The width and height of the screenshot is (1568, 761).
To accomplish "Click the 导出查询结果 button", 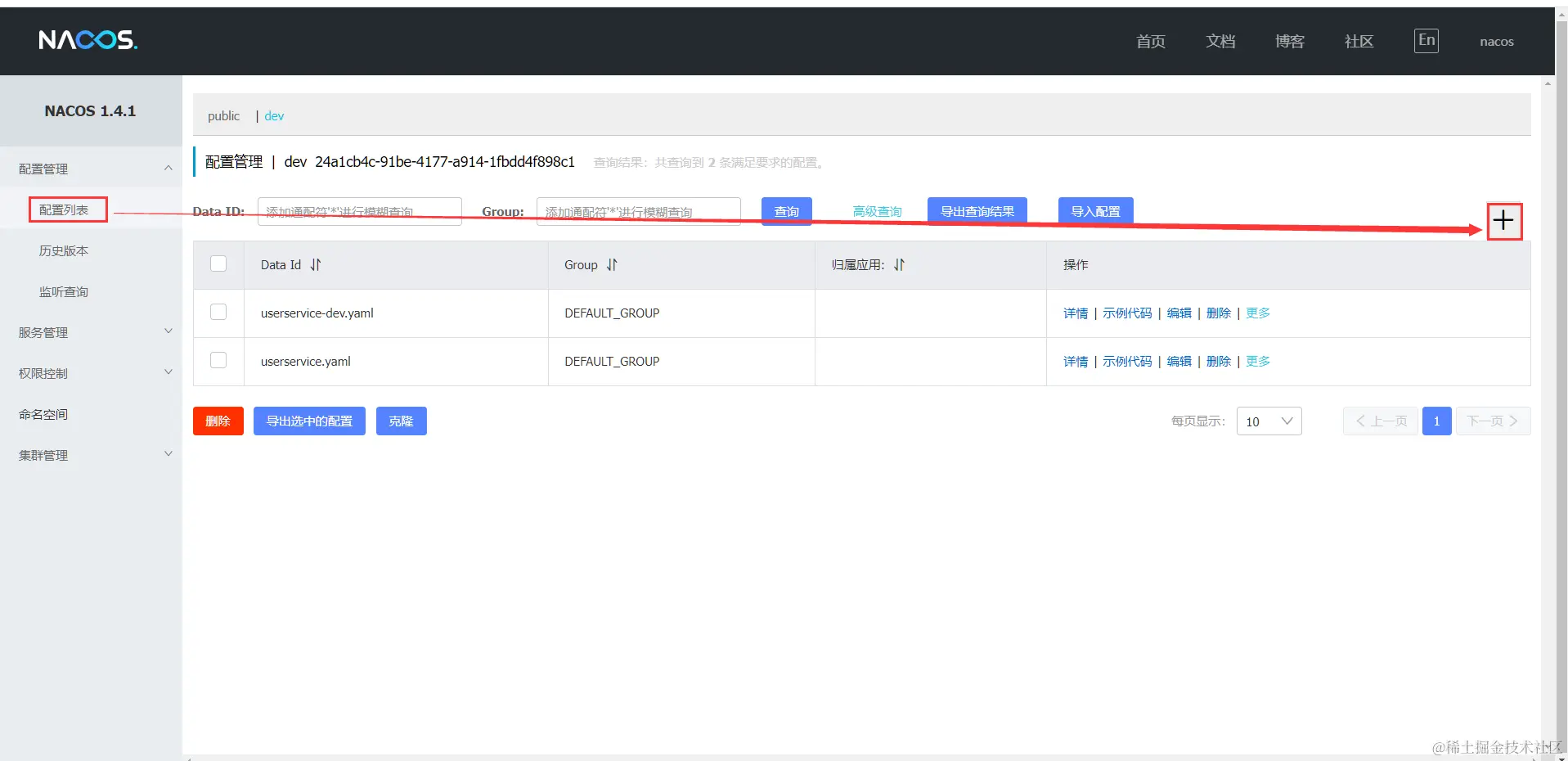I will (x=977, y=211).
